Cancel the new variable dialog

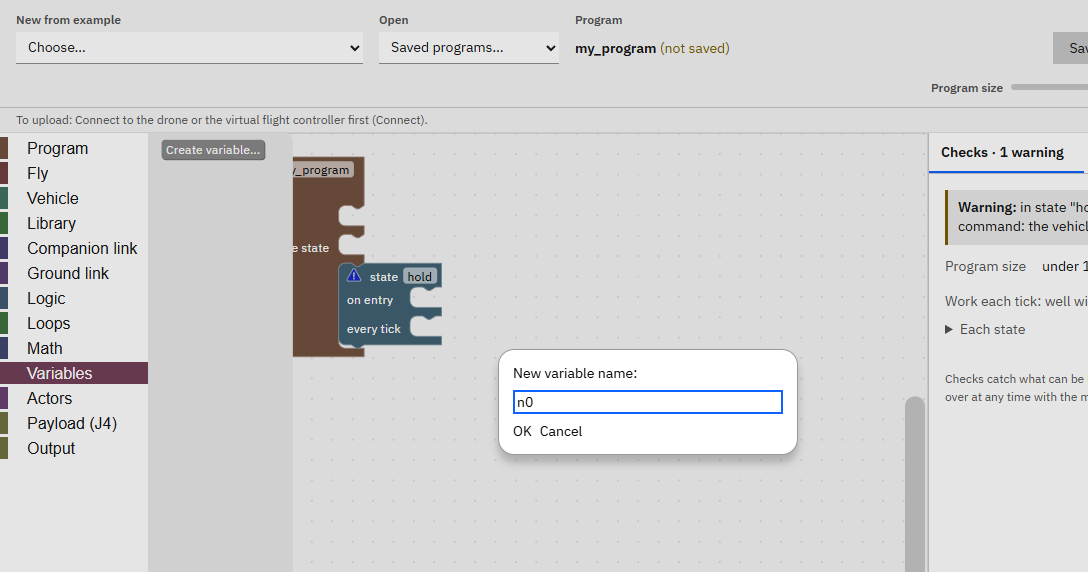point(561,431)
